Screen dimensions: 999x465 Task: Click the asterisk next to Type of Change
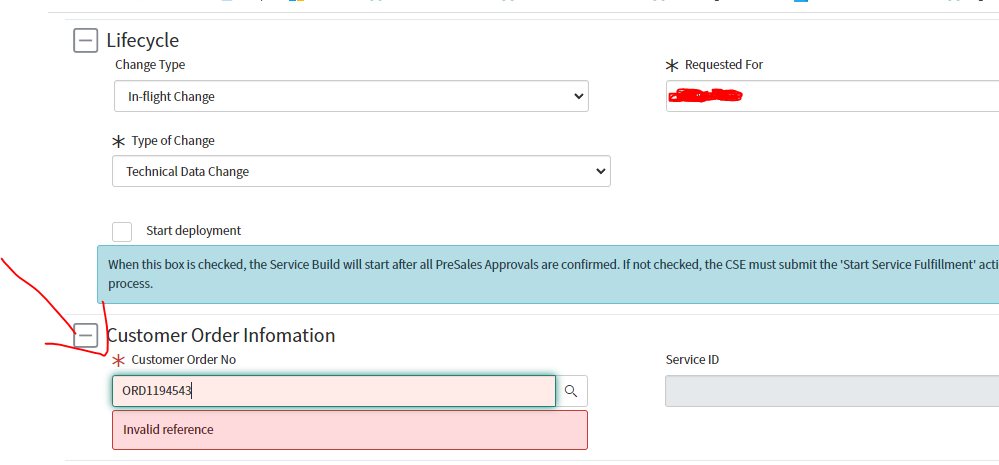click(119, 142)
